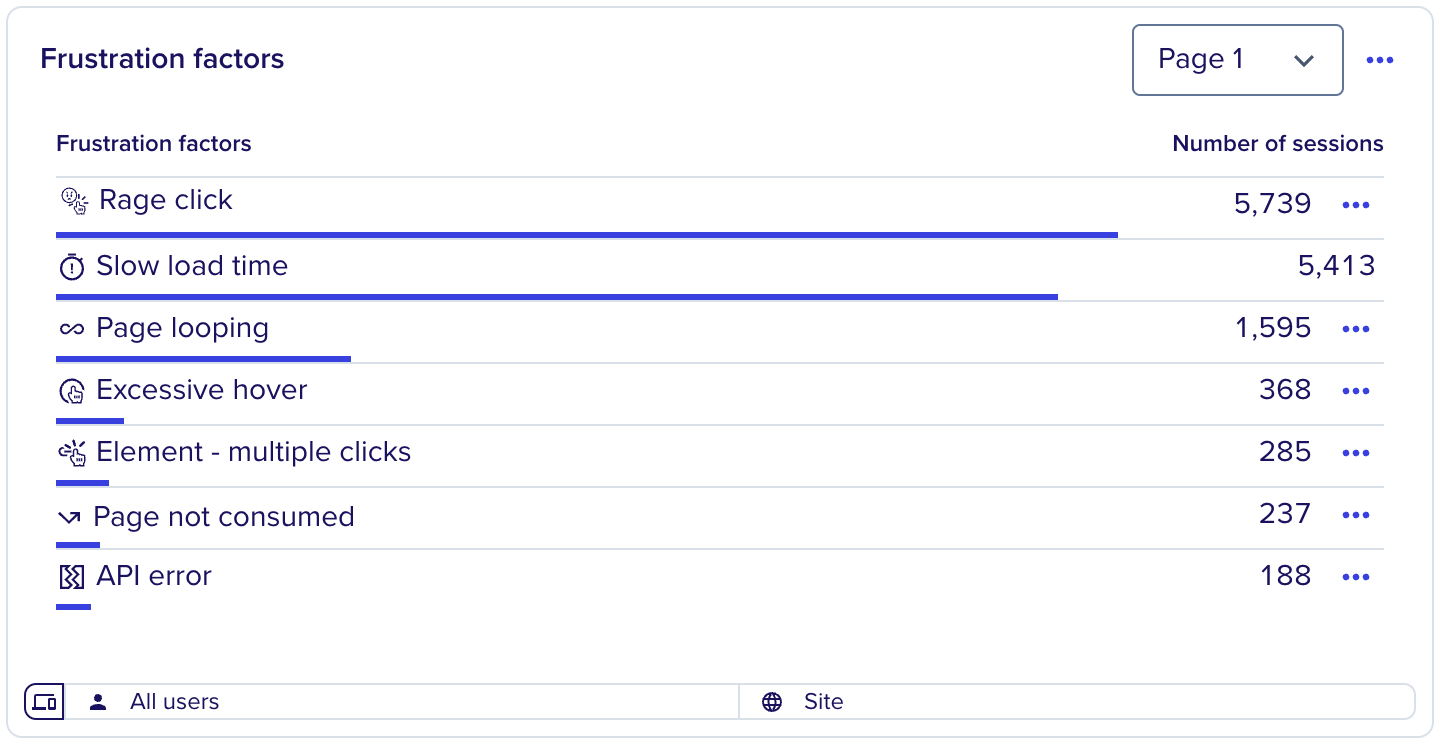Click the Rage click emoji icon

[x=74, y=201]
